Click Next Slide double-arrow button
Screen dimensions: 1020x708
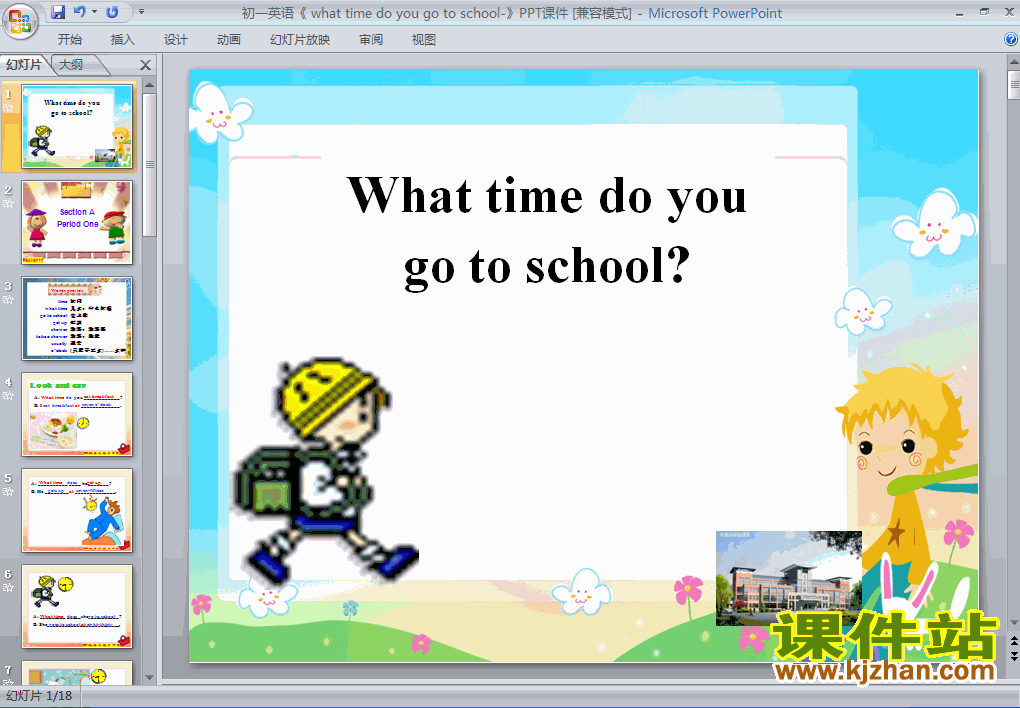[x=1013, y=655]
